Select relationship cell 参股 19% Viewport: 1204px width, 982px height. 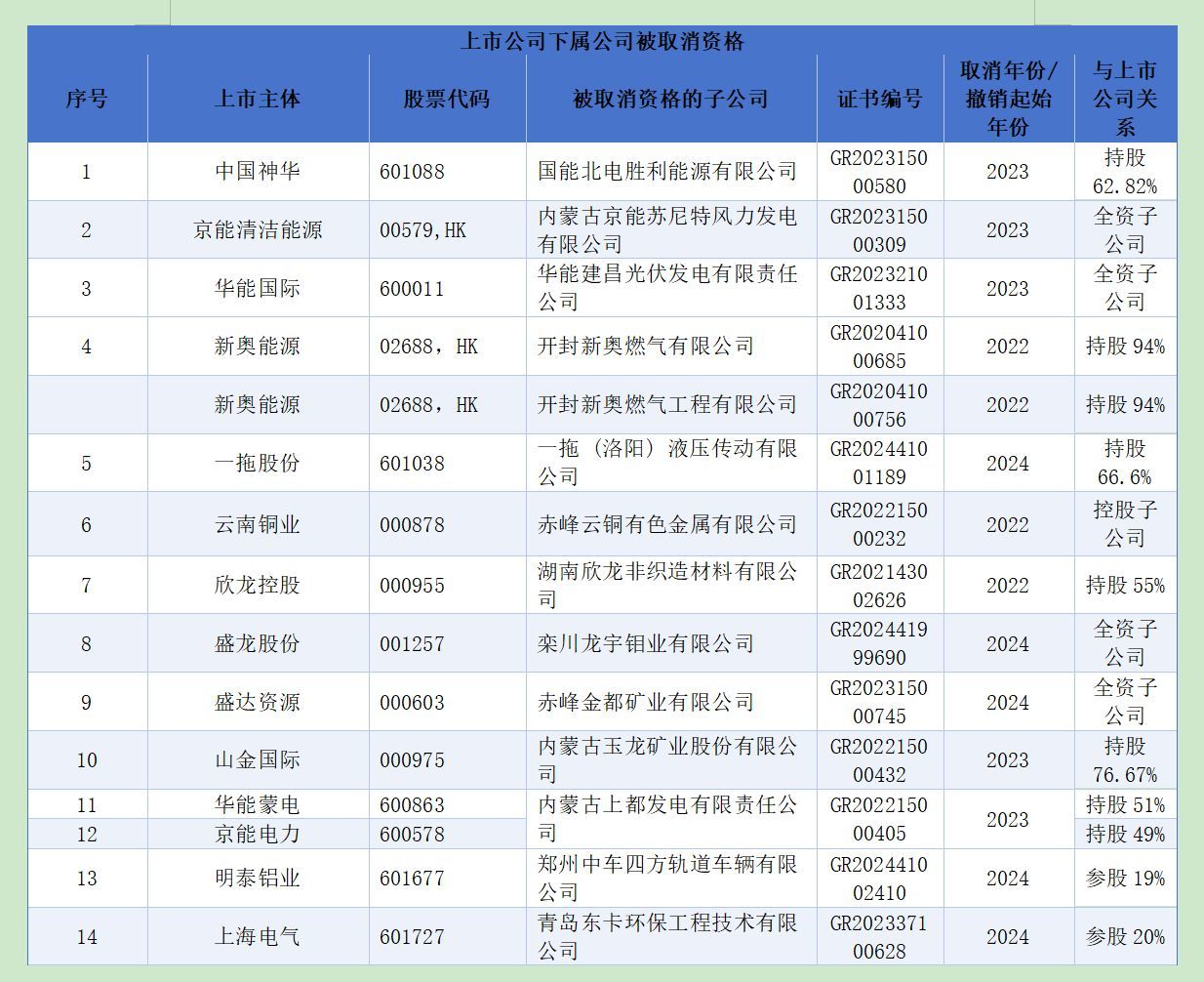tap(1125, 878)
